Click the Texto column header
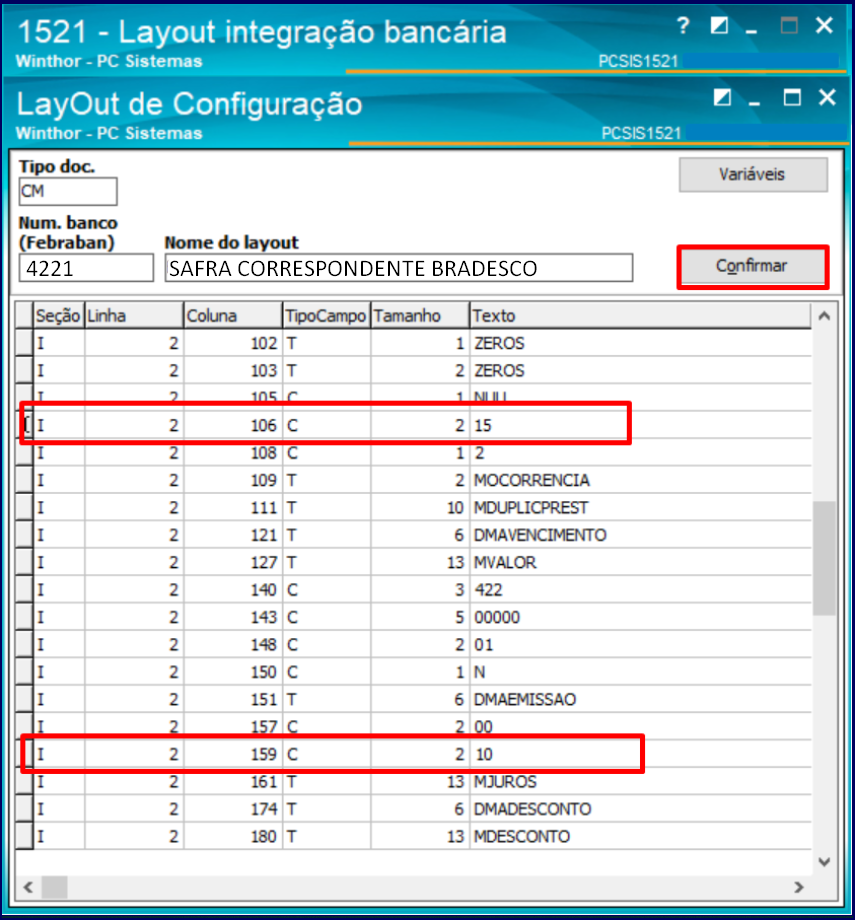Image resolution: width=855 pixels, height=920 pixels. tap(641, 316)
